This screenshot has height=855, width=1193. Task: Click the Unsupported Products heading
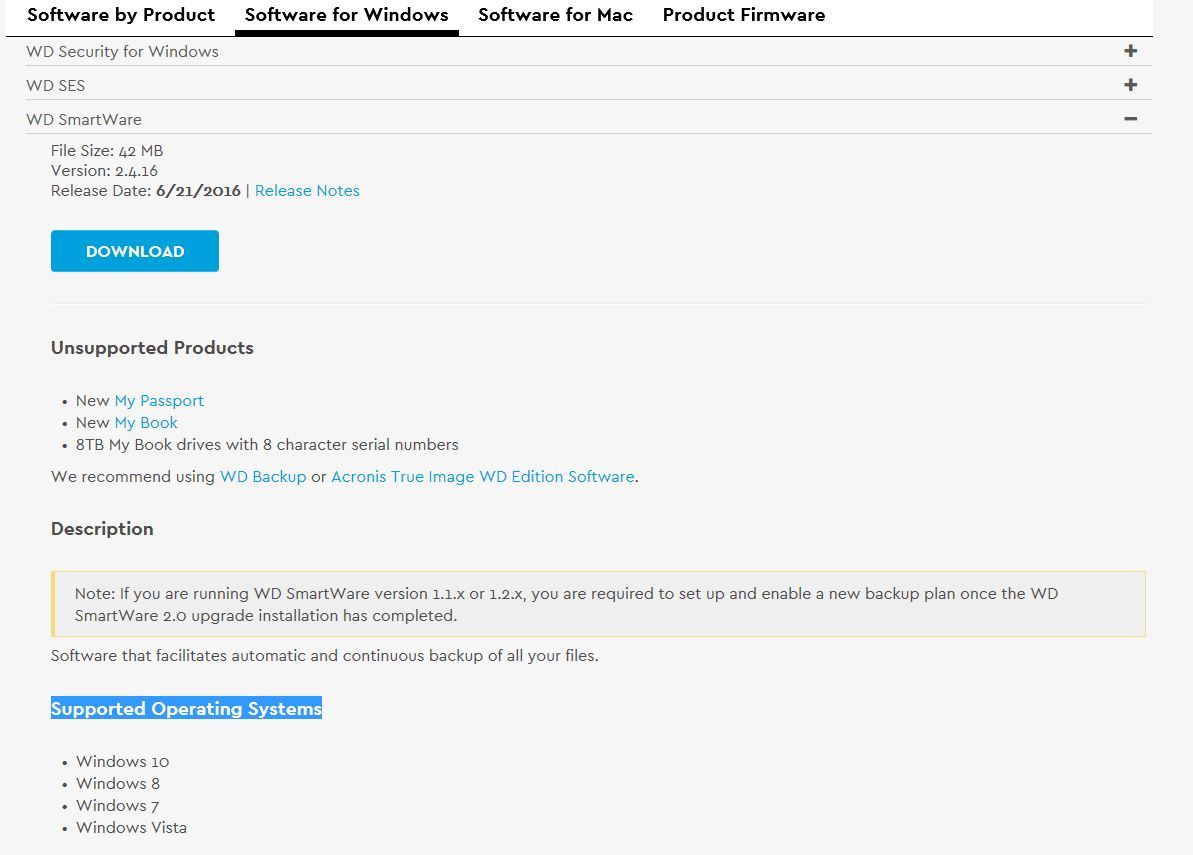point(152,348)
